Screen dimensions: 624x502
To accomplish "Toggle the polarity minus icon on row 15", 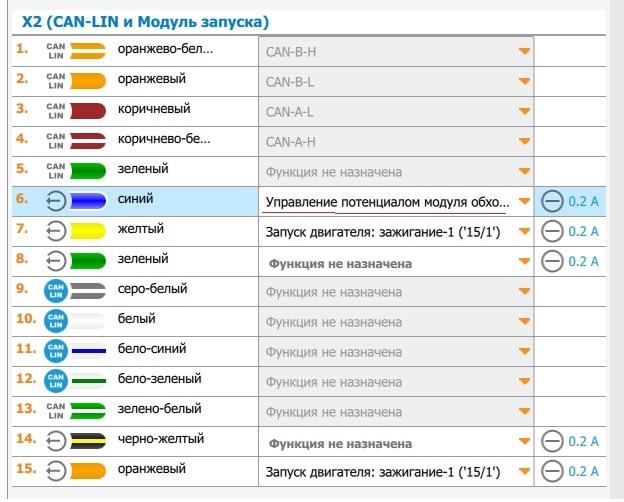I will (552, 471).
